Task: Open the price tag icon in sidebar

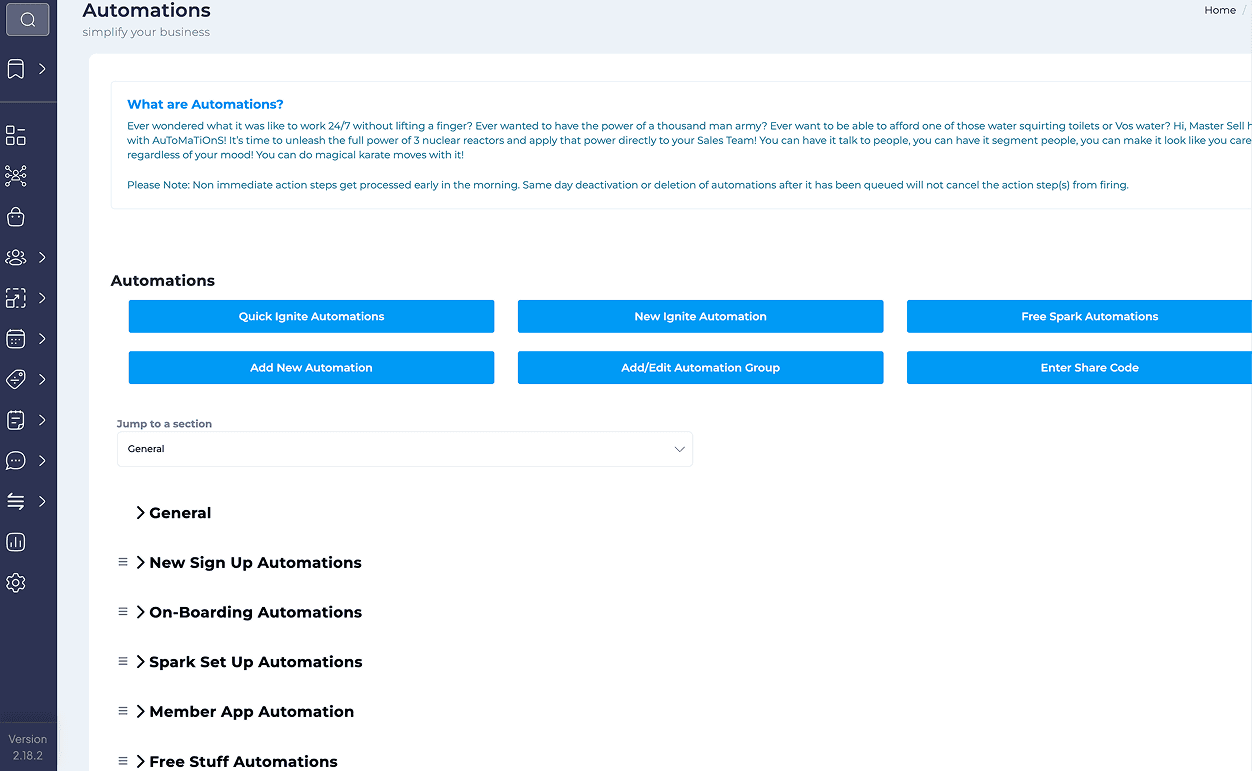Action: click(x=16, y=379)
